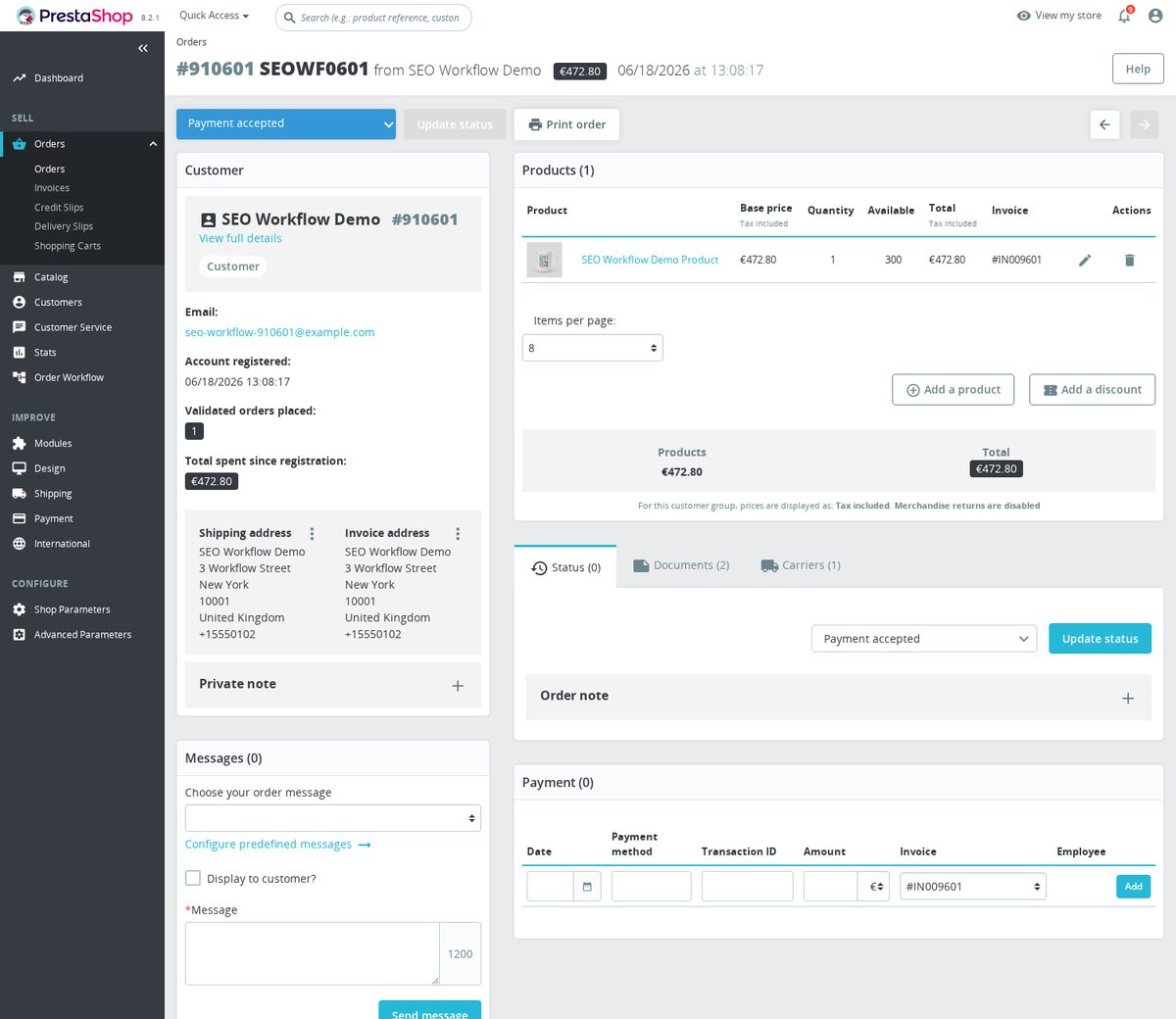Image resolution: width=1176 pixels, height=1019 pixels.
Task: Switch to Documents tab
Action: [681, 565]
